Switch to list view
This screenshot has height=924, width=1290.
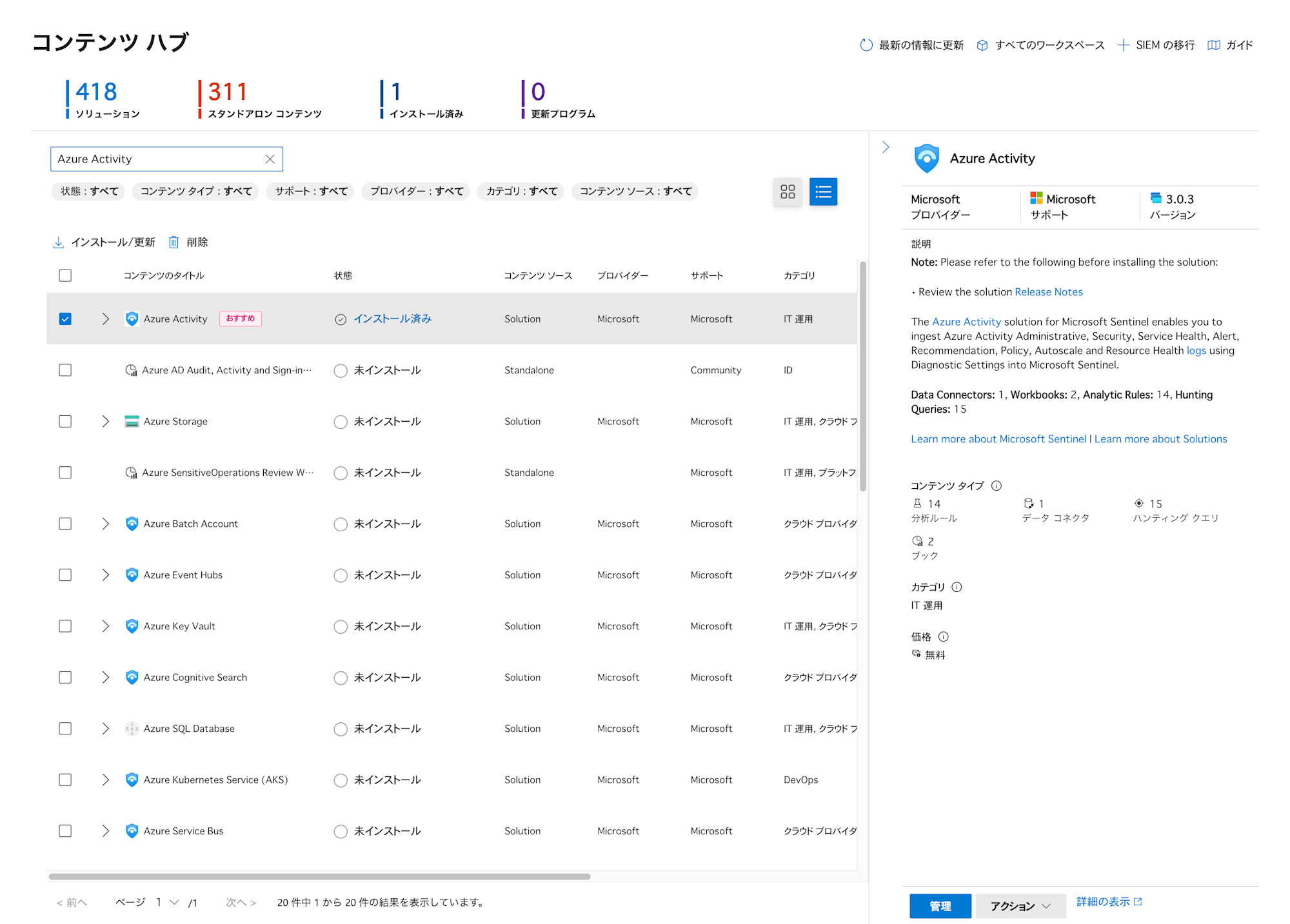[823, 192]
